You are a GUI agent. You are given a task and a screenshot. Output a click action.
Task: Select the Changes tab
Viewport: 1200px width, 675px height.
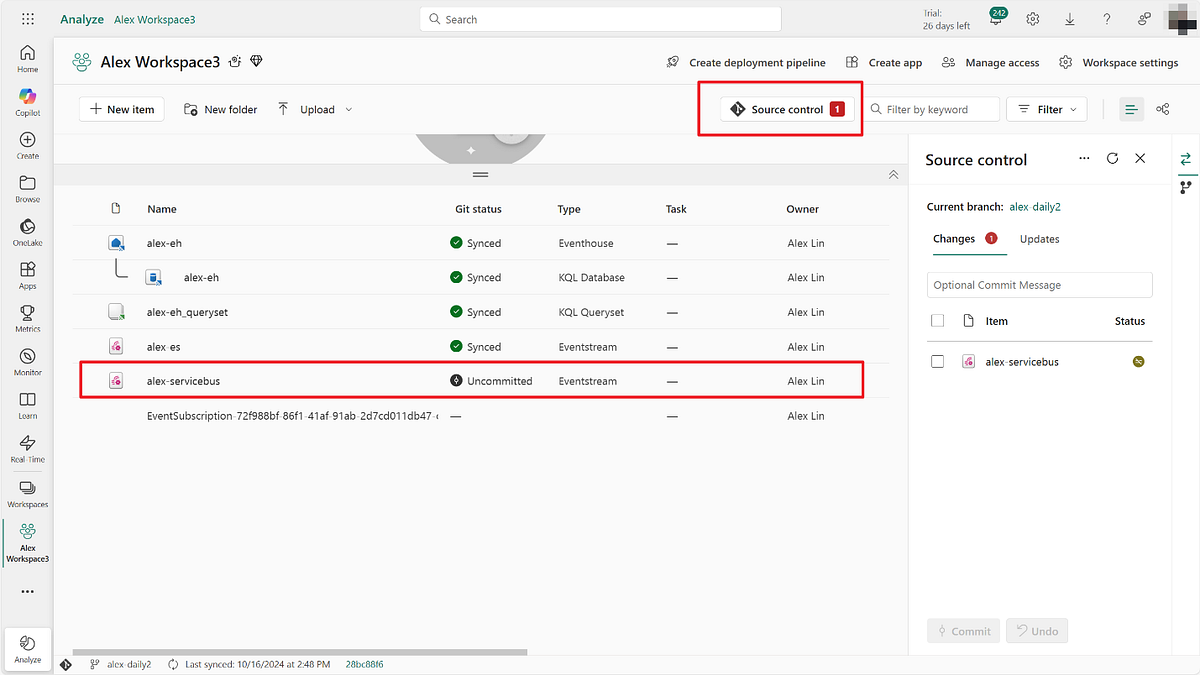(954, 239)
